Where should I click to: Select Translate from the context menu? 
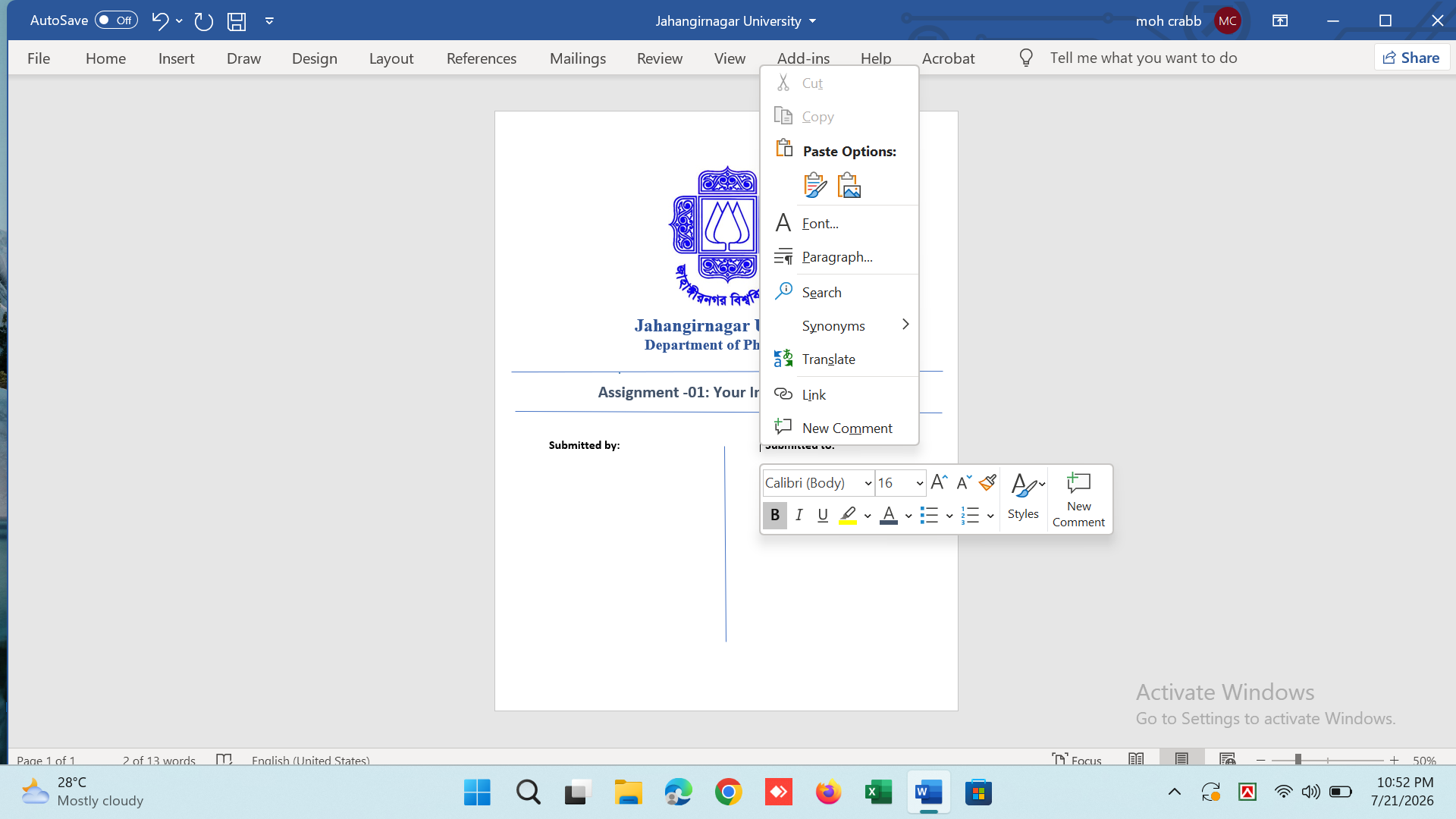click(839, 359)
